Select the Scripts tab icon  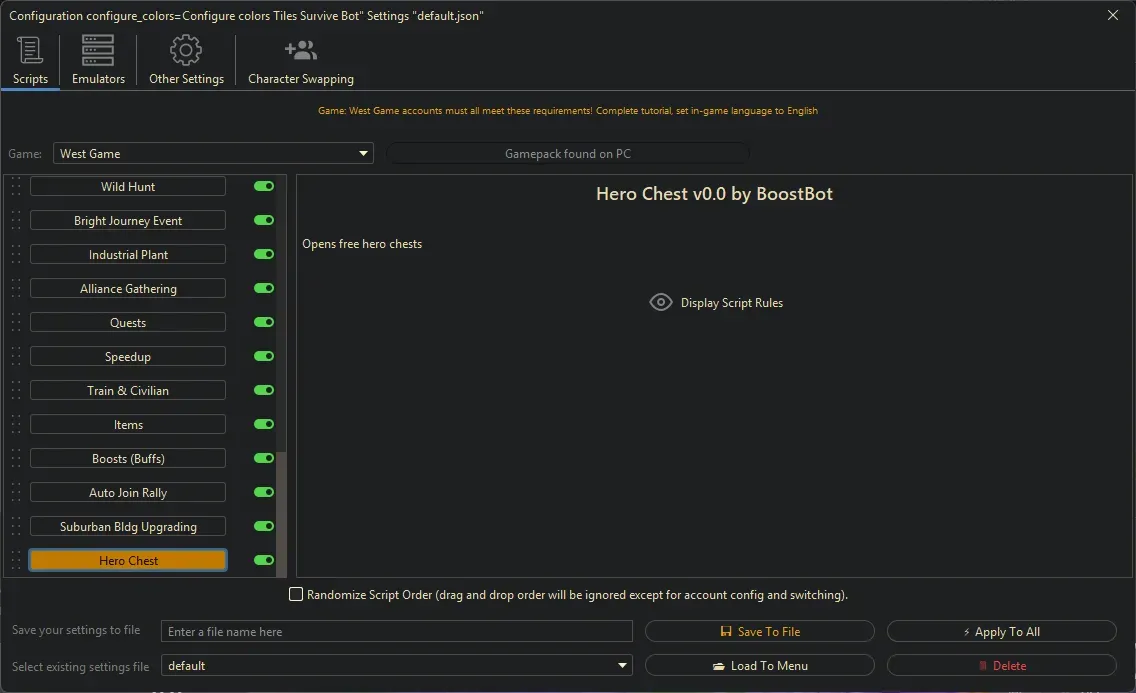coord(30,50)
